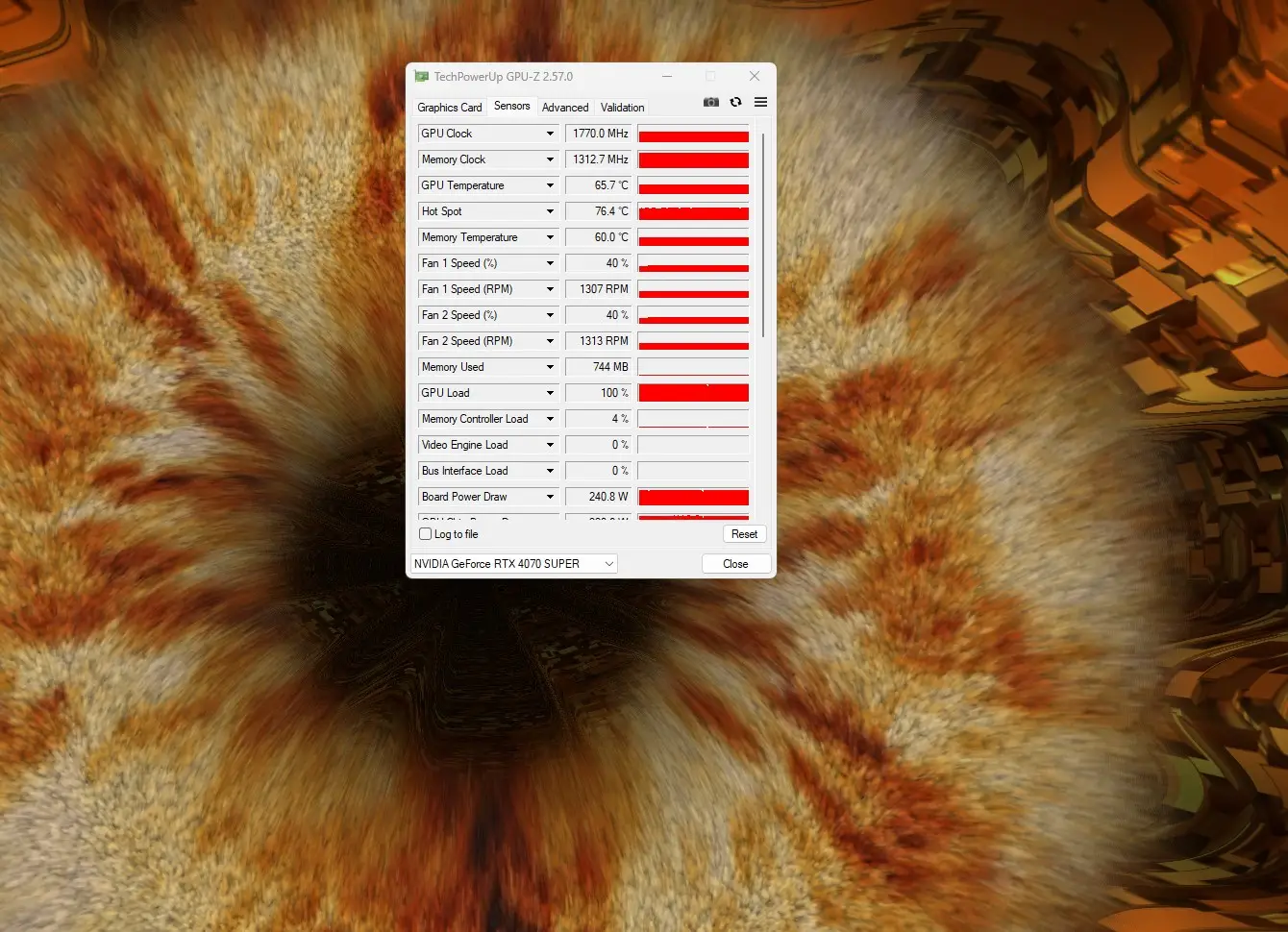Click the 76.4 °C Hot Spot value
Screen dimensions: 1288x932
click(x=599, y=211)
